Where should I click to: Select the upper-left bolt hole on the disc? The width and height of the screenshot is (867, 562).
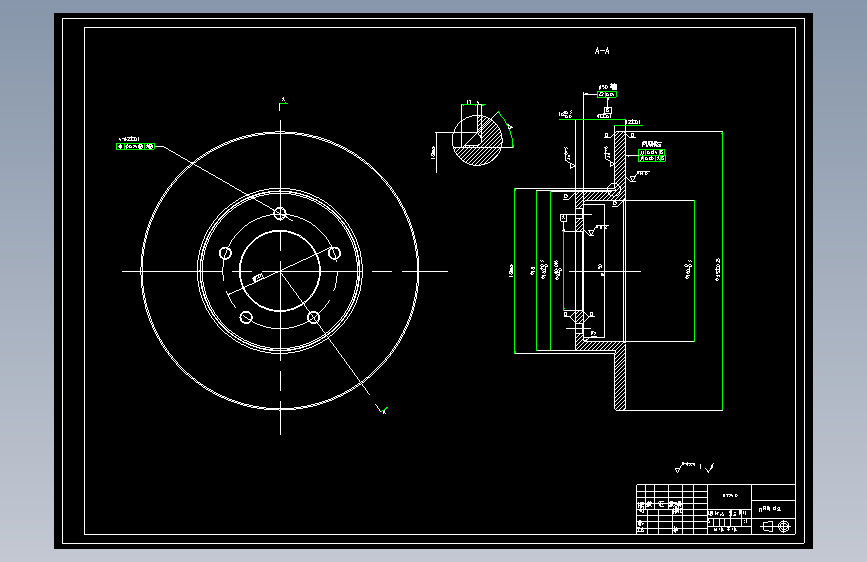(x=226, y=253)
